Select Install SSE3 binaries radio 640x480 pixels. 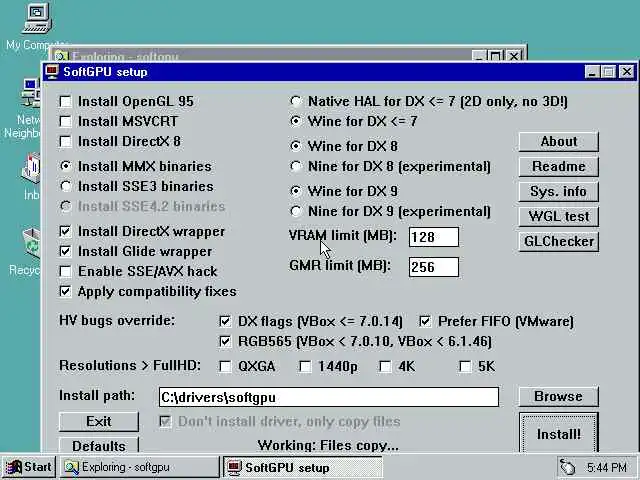66,186
